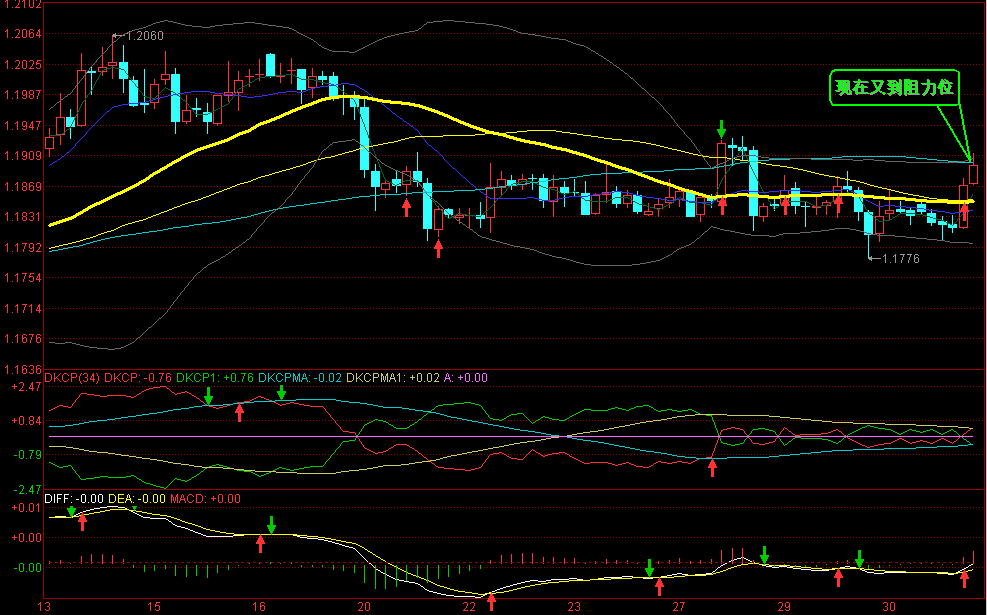Screen dimensions: 987x615
Task: Click the 1.2060 high price marker
Action: click(x=145, y=36)
